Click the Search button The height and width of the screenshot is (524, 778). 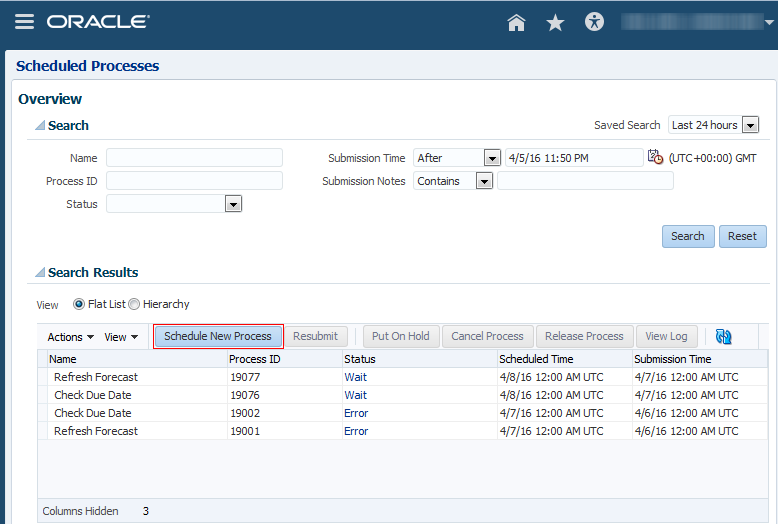click(688, 236)
